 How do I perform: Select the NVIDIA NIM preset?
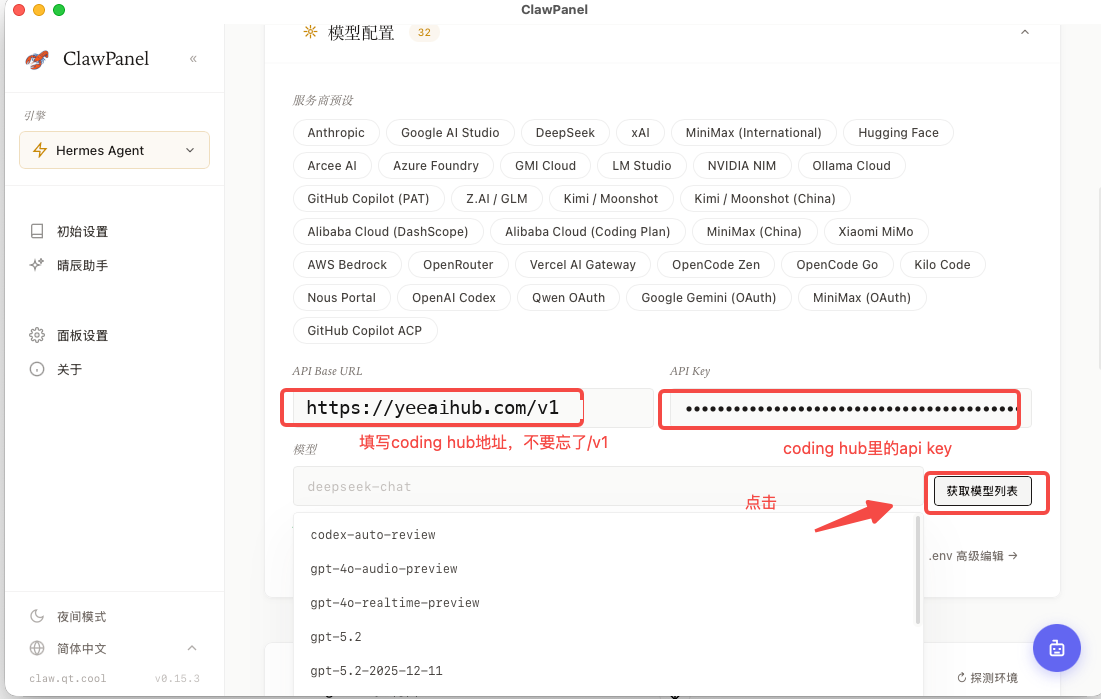[742, 166]
